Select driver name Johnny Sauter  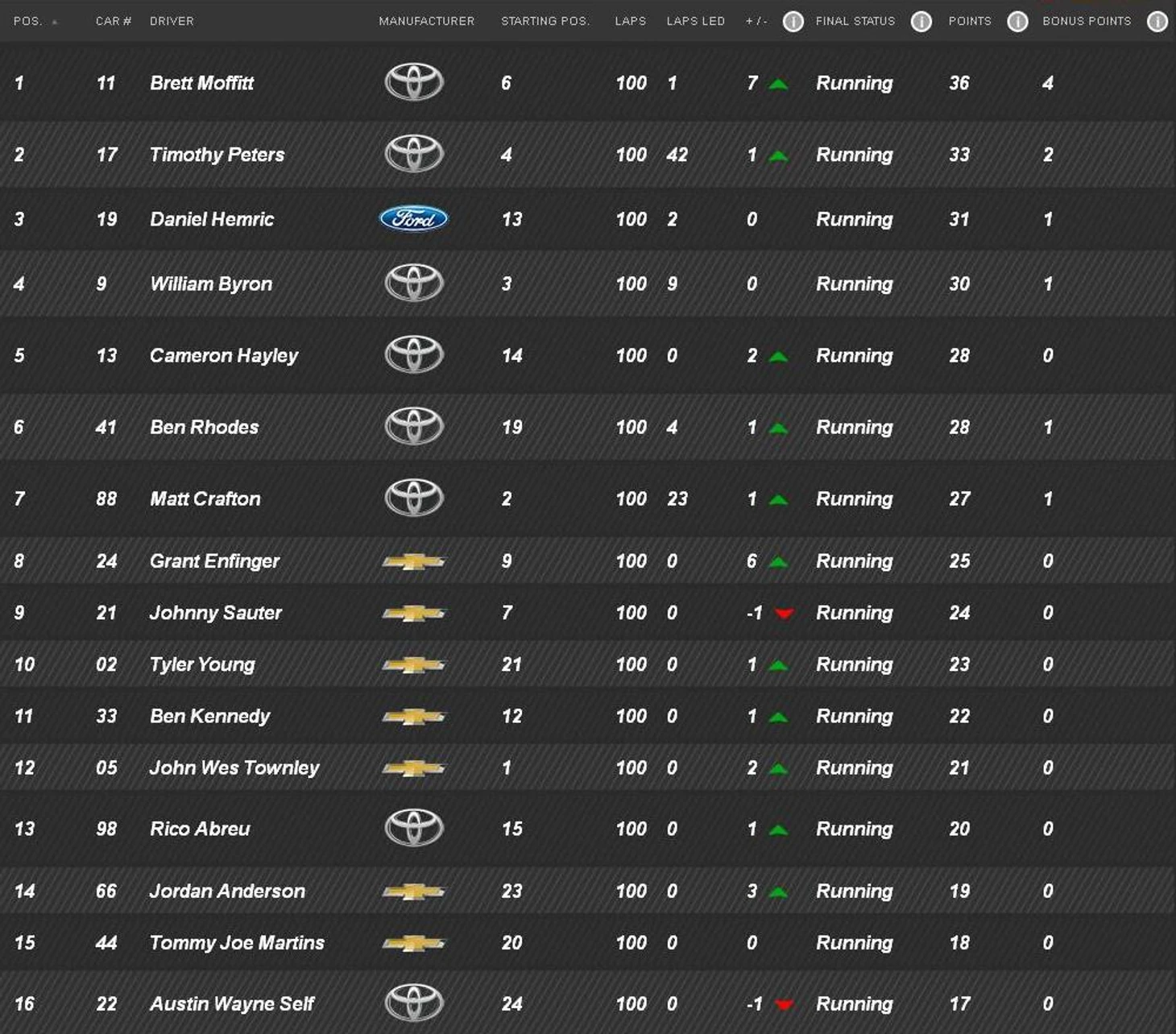(216, 613)
